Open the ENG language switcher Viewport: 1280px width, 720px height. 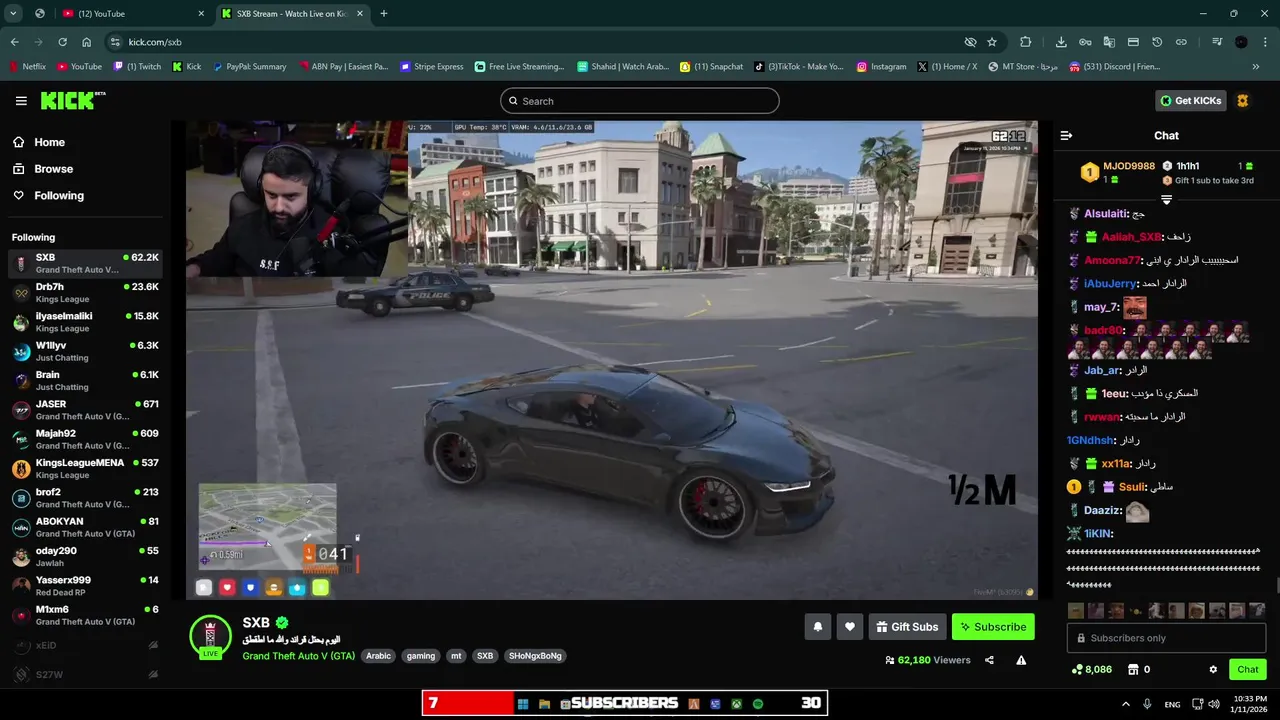[x=1172, y=704]
